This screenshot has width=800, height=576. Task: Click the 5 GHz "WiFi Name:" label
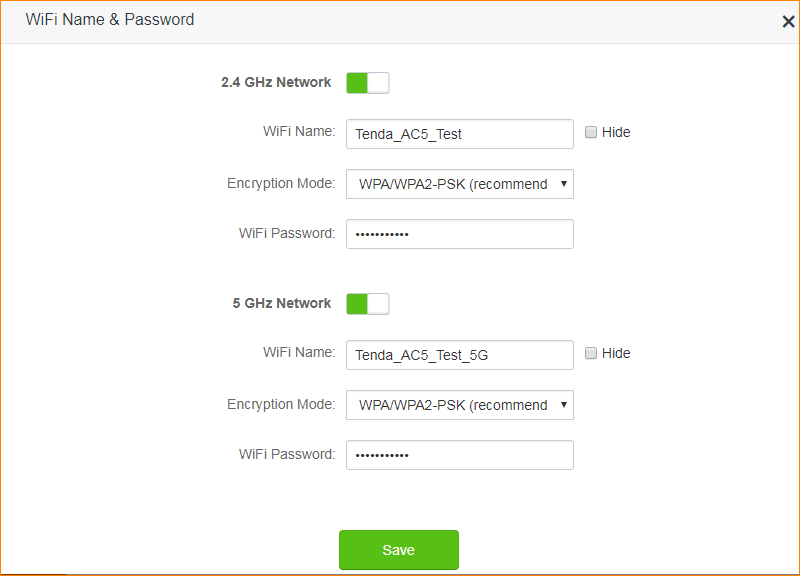coord(299,353)
